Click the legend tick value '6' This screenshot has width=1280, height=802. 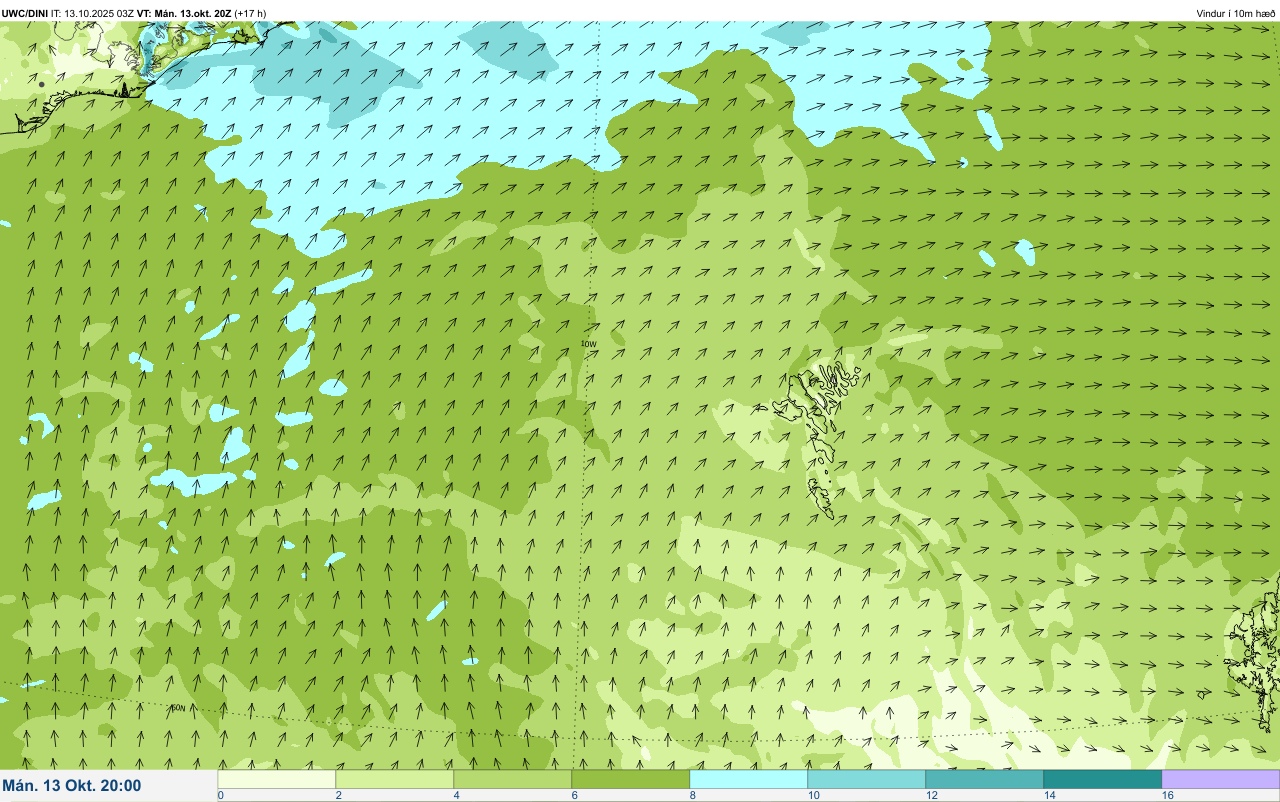574,795
